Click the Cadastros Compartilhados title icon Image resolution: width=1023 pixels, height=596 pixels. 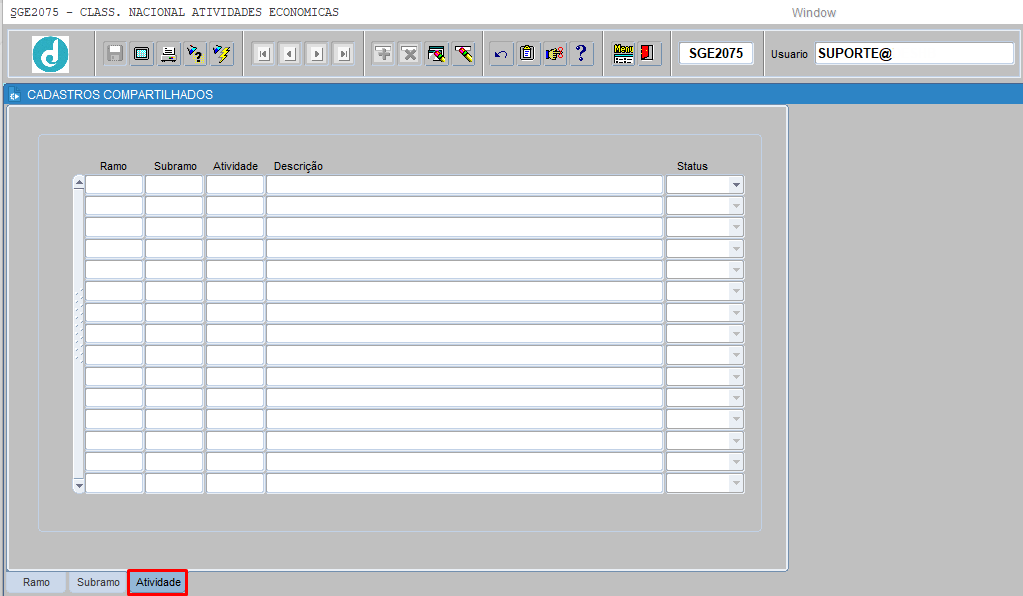click(x=14, y=95)
